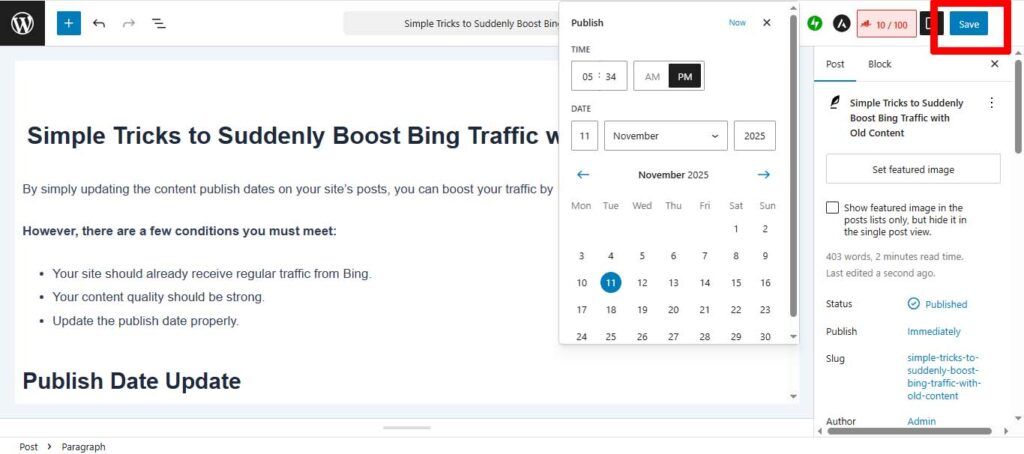Switch to the Post tab
Screen dimensions: 1024x454
click(835, 64)
